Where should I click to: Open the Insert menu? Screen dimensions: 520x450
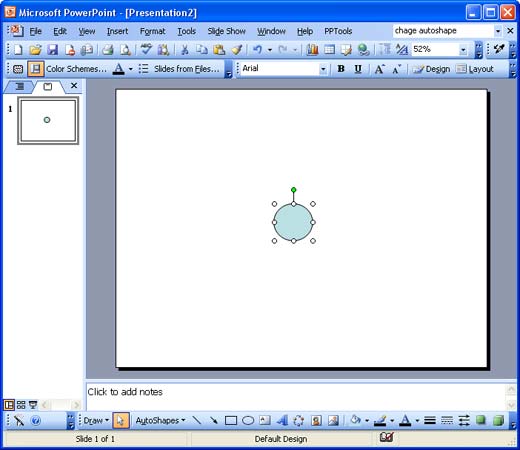pos(117,31)
